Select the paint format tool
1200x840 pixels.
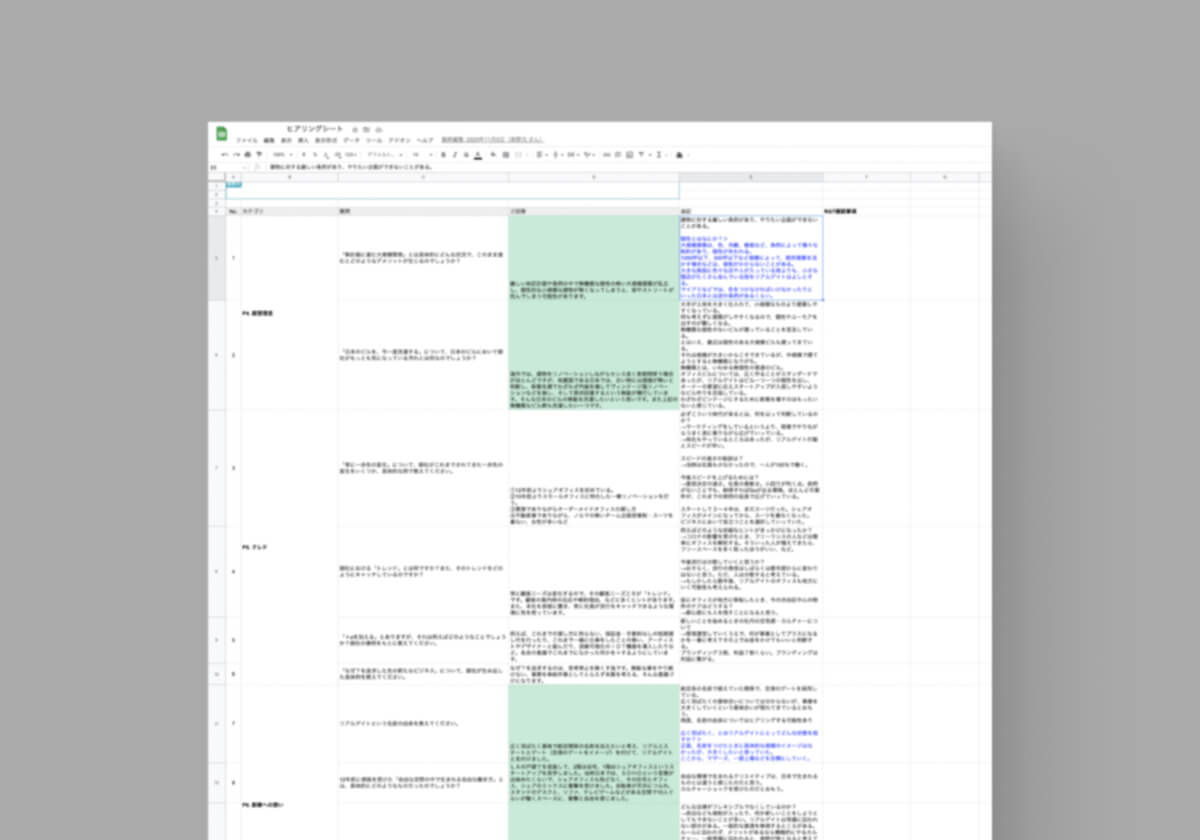point(260,155)
